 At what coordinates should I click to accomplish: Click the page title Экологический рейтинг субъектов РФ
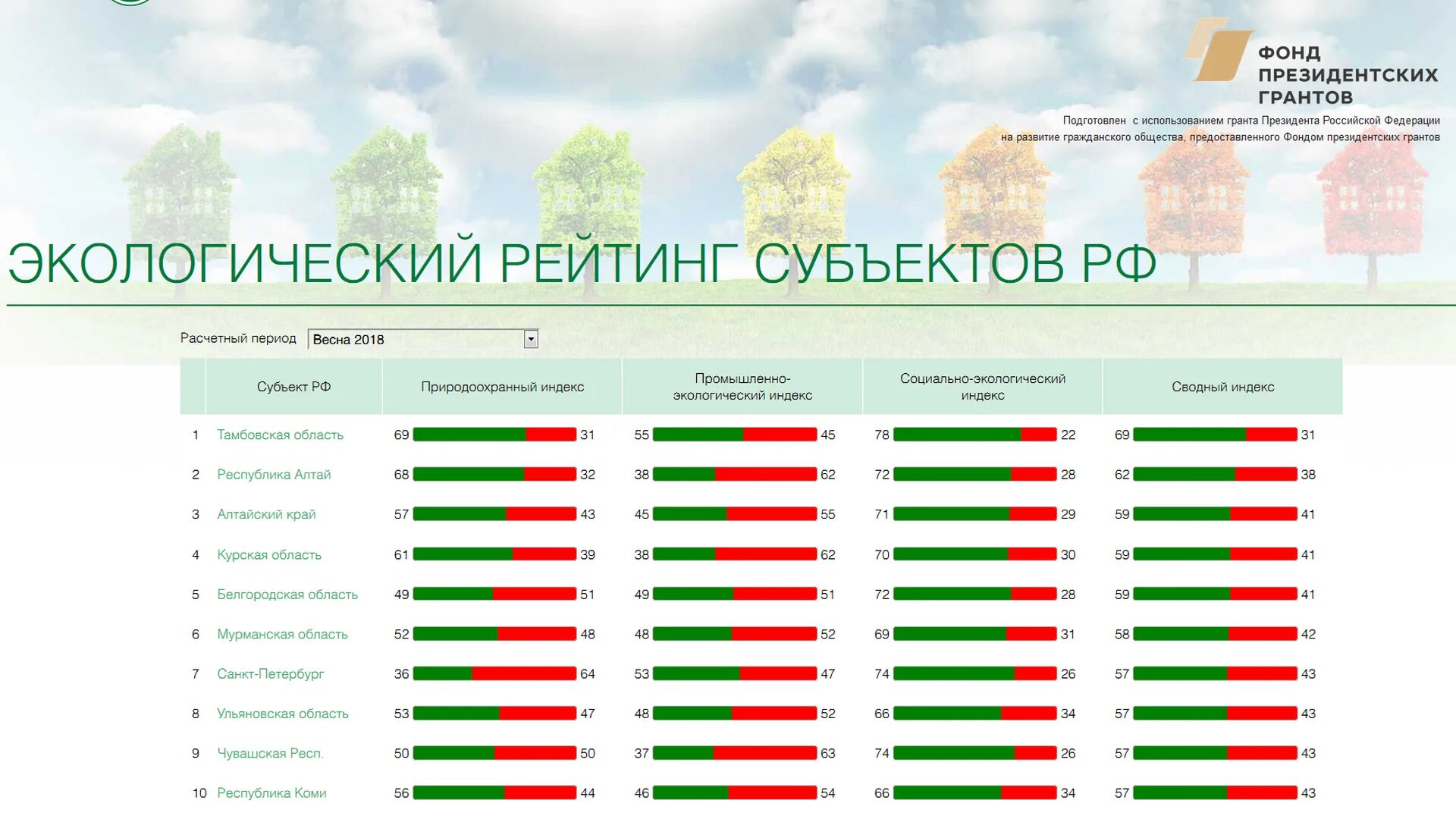pyautogui.click(x=582, y=263)
